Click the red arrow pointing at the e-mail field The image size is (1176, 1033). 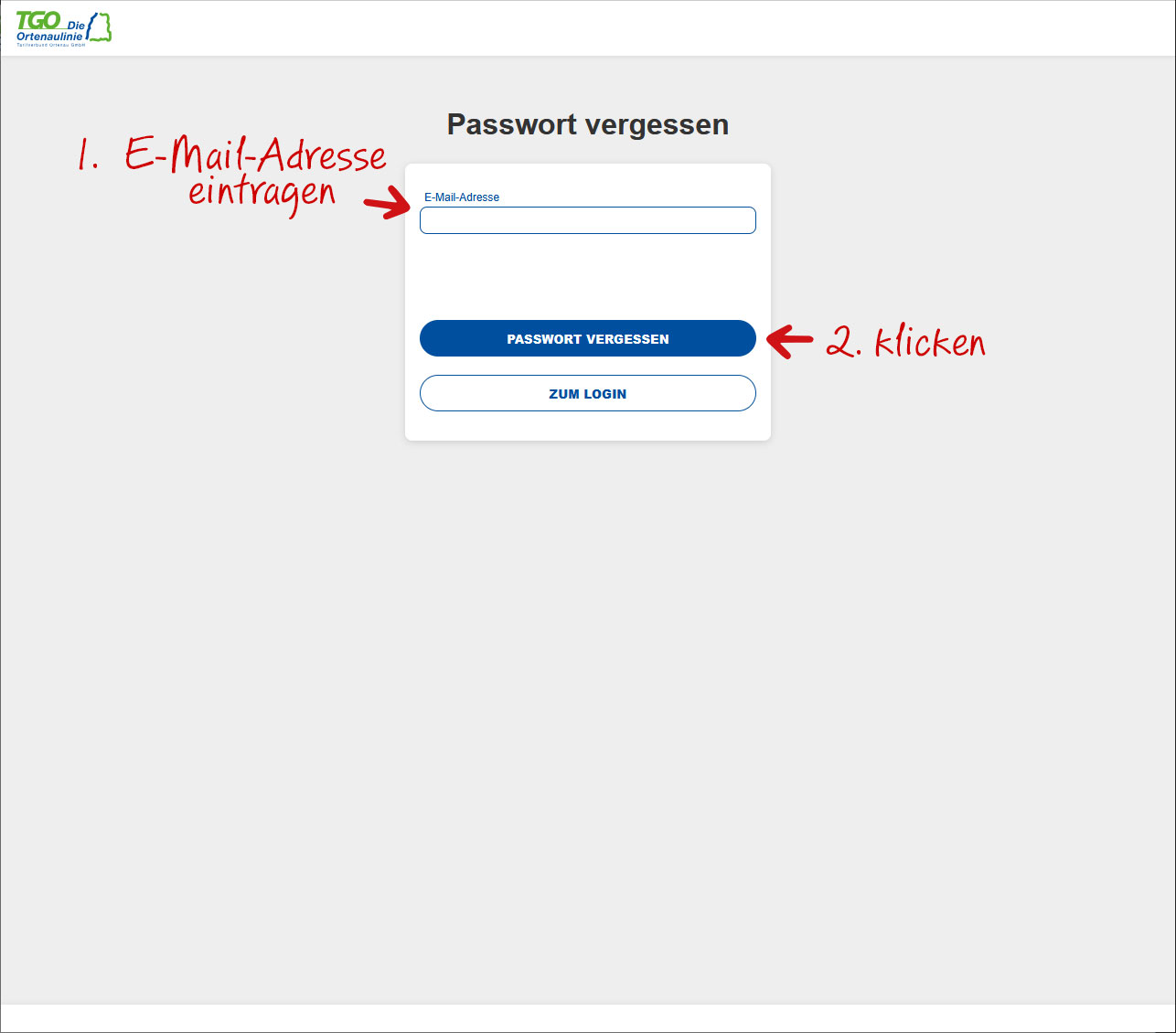388,202
